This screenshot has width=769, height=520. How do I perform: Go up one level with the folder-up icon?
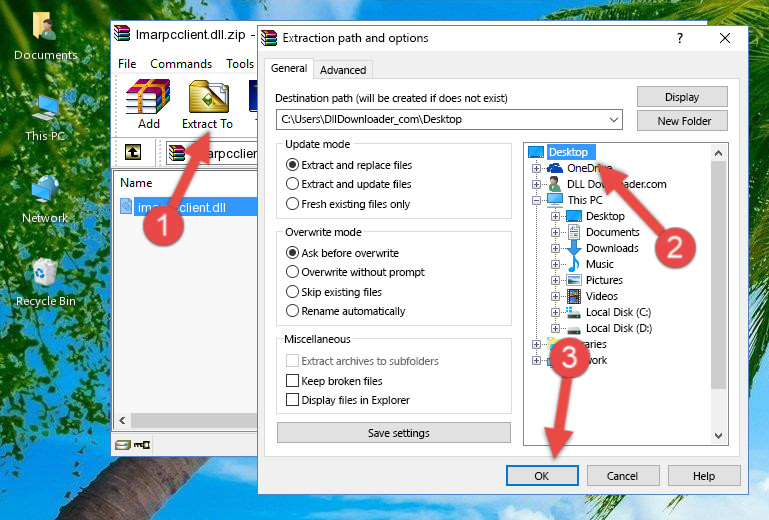point(132,152)
